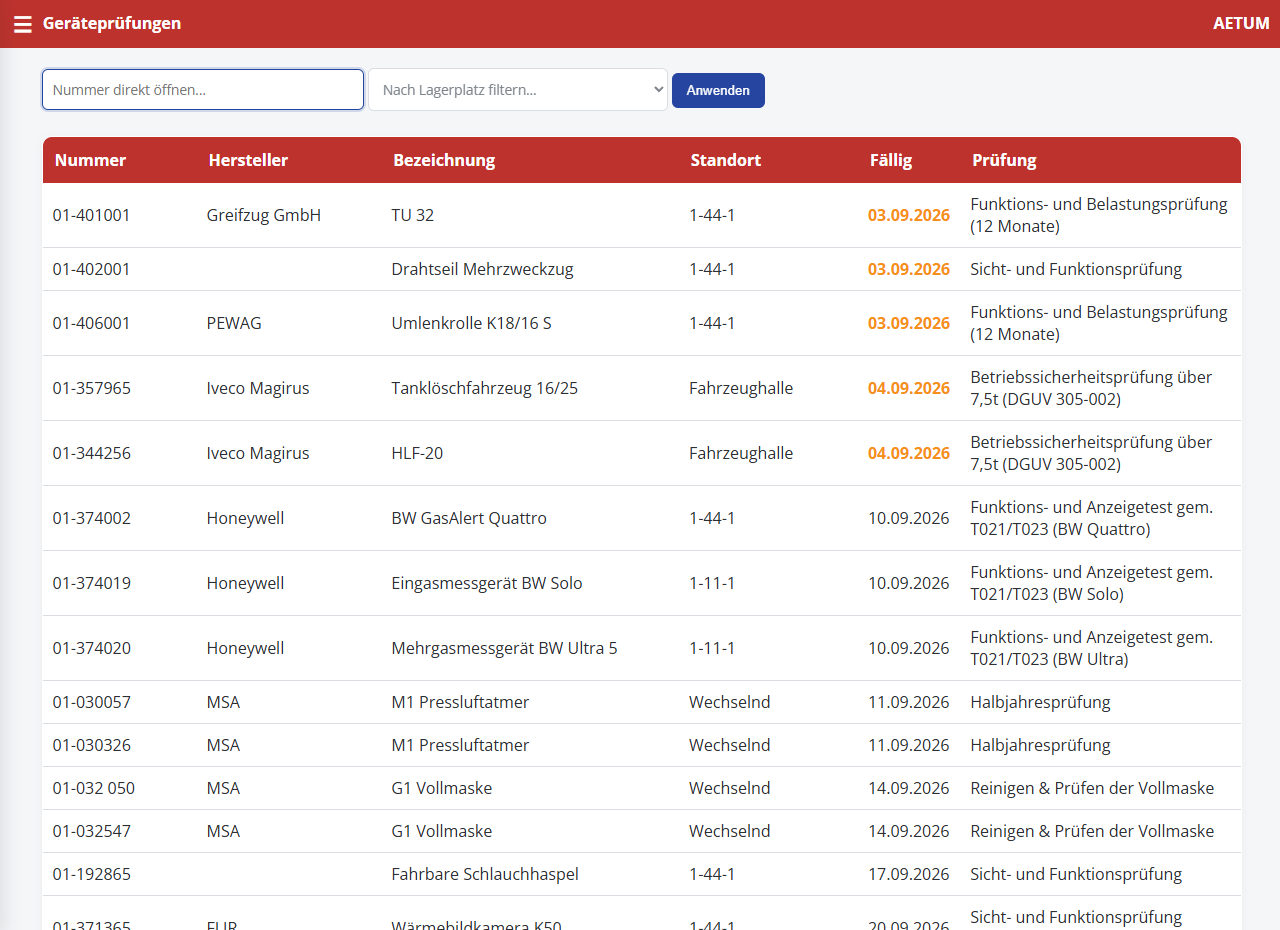The image size is (1280, 930).
Task: Select device number 01-406001
Action: click(91, 323)
